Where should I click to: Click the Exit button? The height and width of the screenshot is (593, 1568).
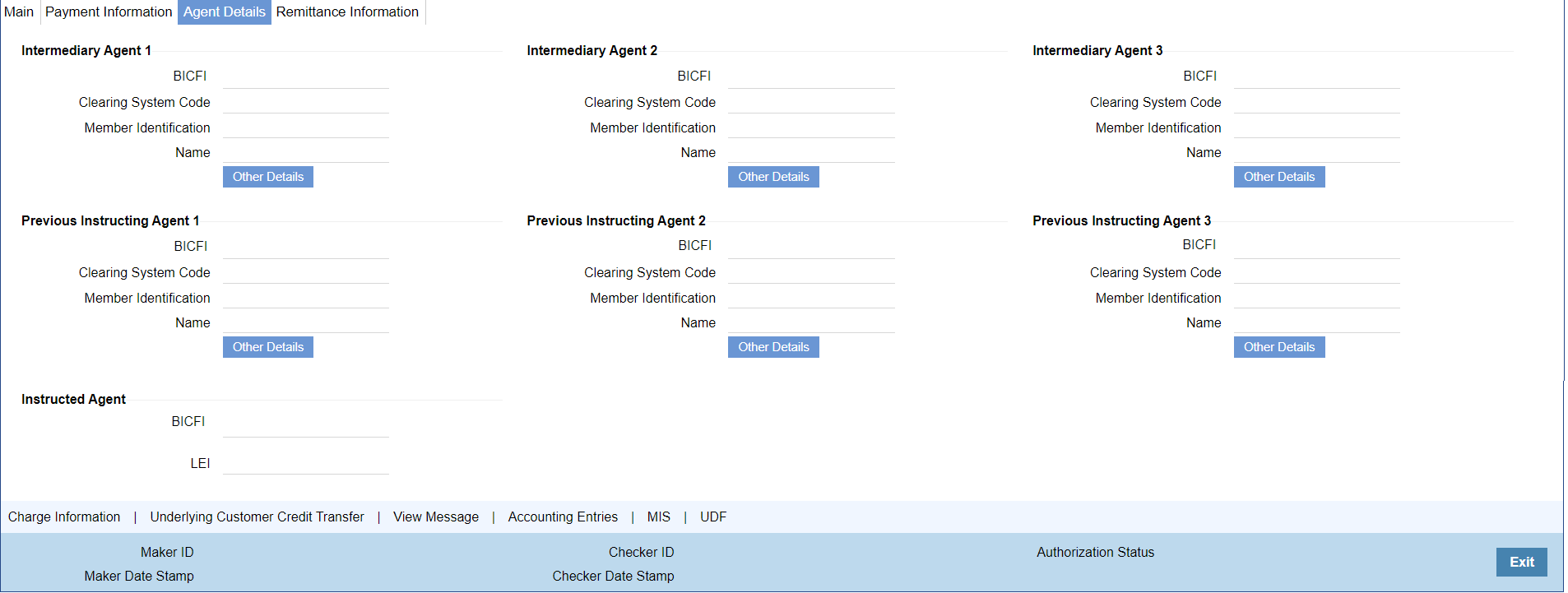(x=1521, y=562)
